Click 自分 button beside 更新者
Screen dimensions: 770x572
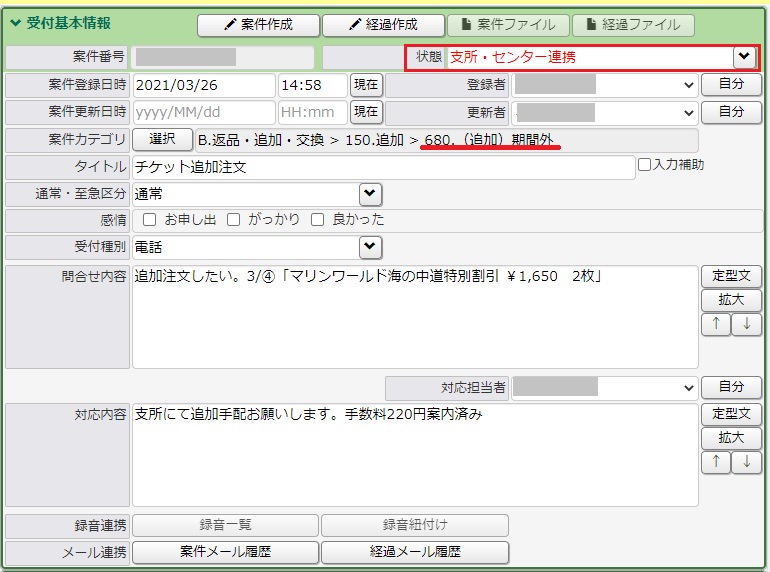(731, 112)
